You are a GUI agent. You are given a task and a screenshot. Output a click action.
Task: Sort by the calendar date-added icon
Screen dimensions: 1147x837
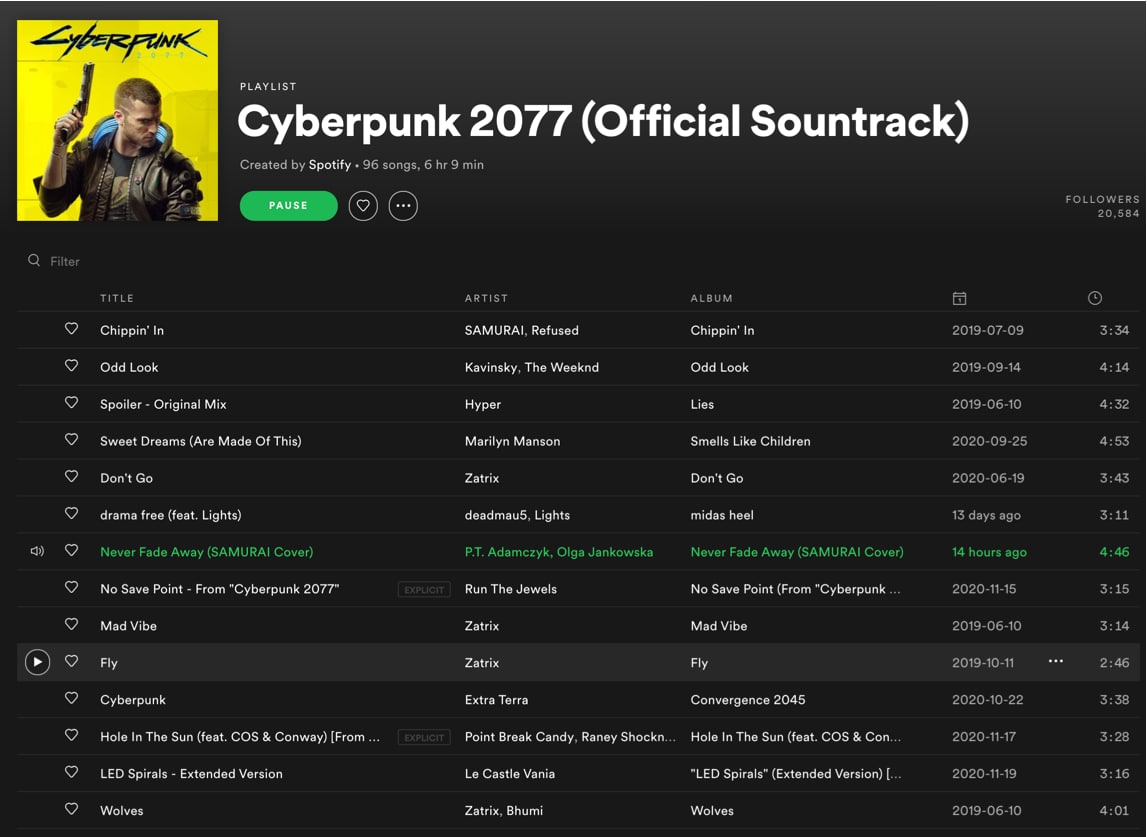pyautogui.click(x=959, y=298)
